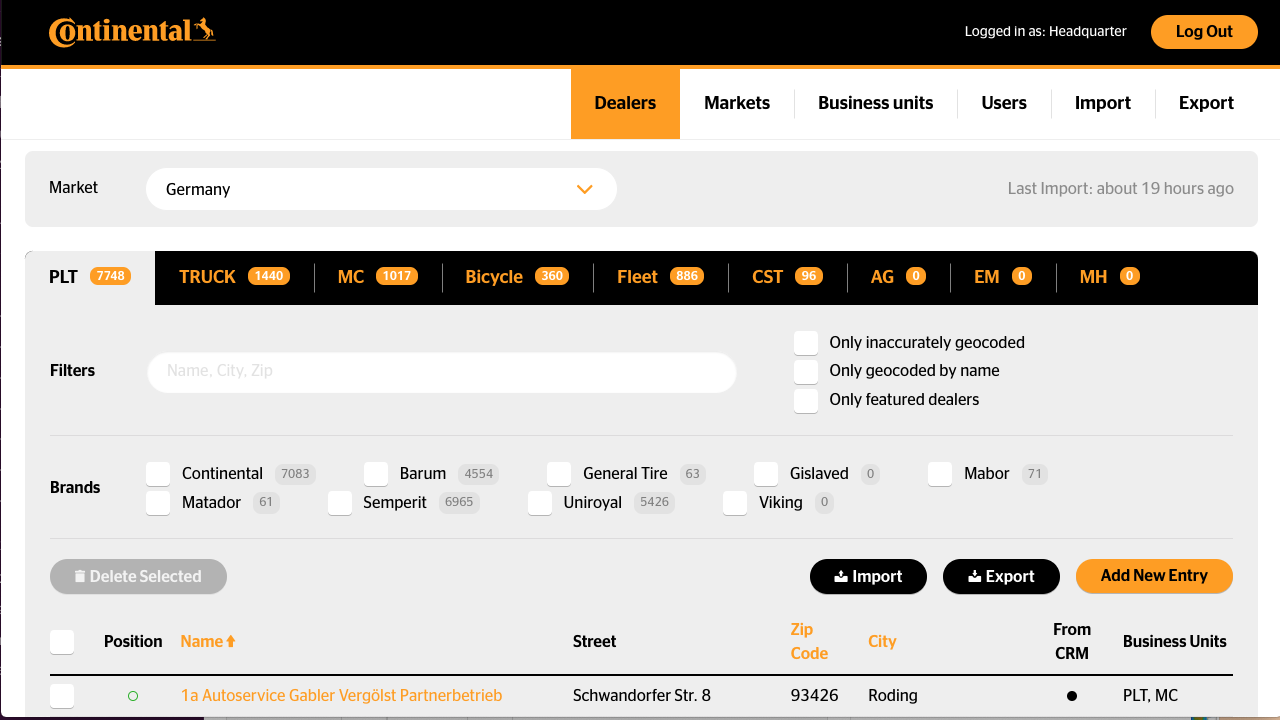This screenshot has width=1280, height=720.
Task: Select the checkbox for 1a Autoservice Gabler row
Action: [x=62, y=696]
